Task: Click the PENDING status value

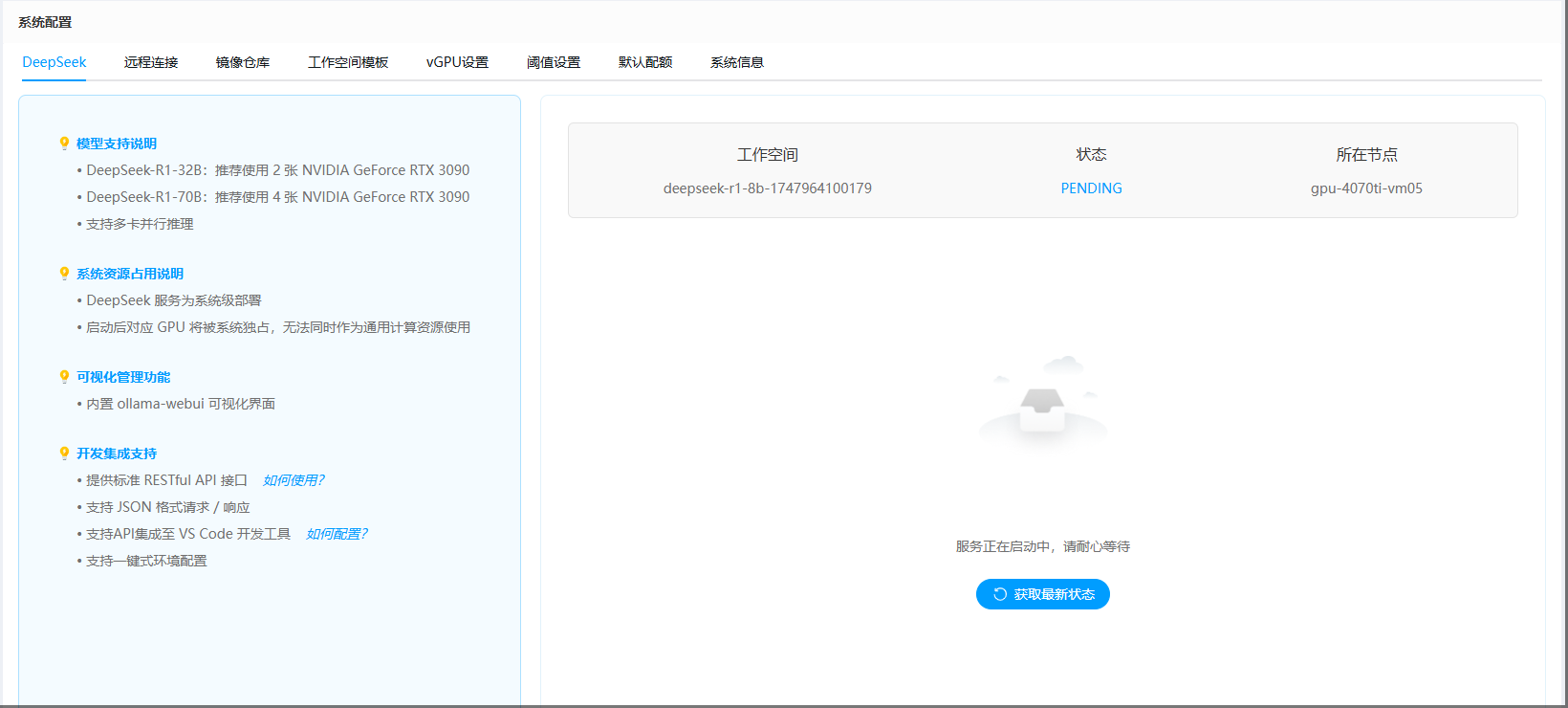Action: 1091,188
